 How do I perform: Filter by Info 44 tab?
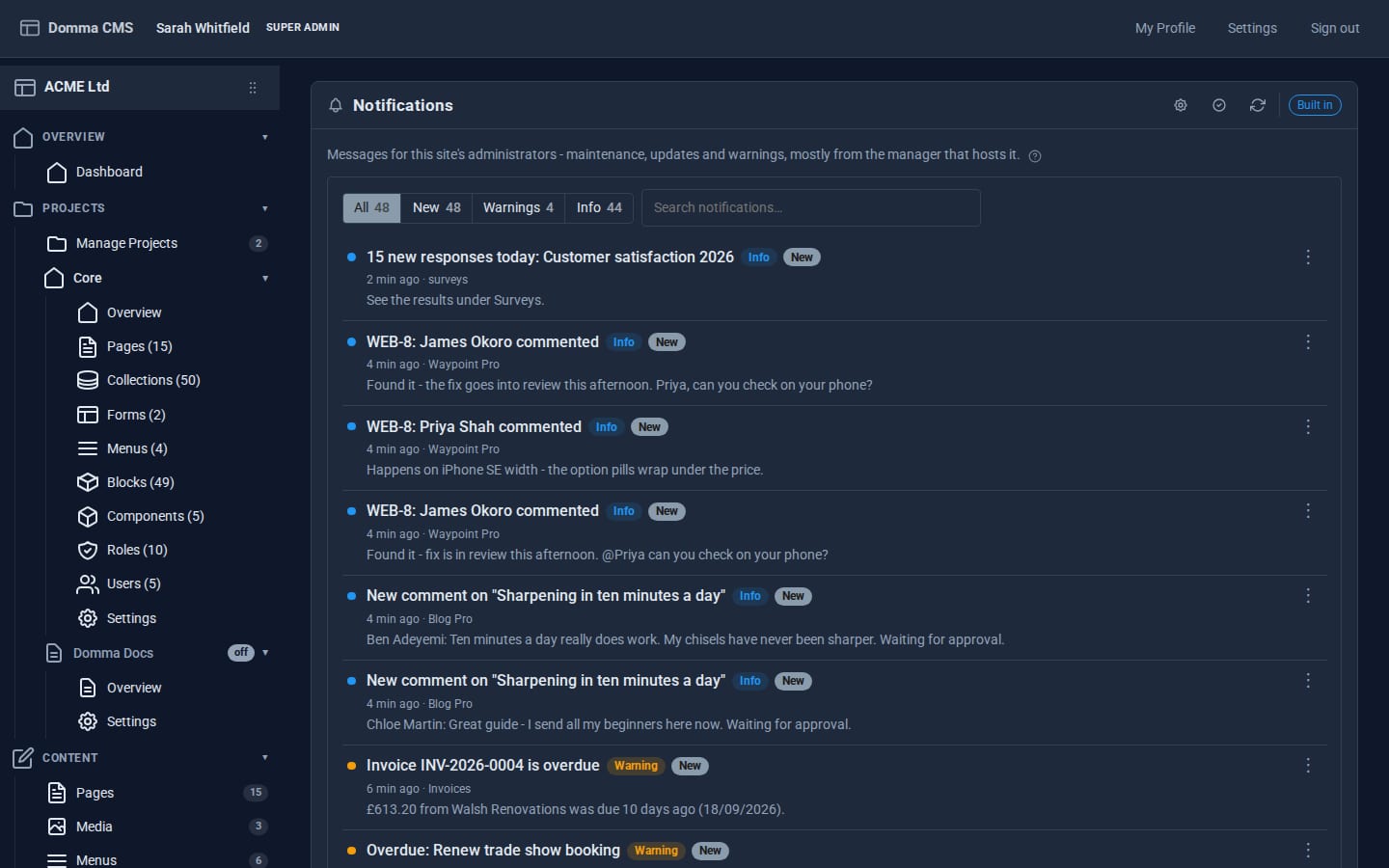tap(599, 207)
